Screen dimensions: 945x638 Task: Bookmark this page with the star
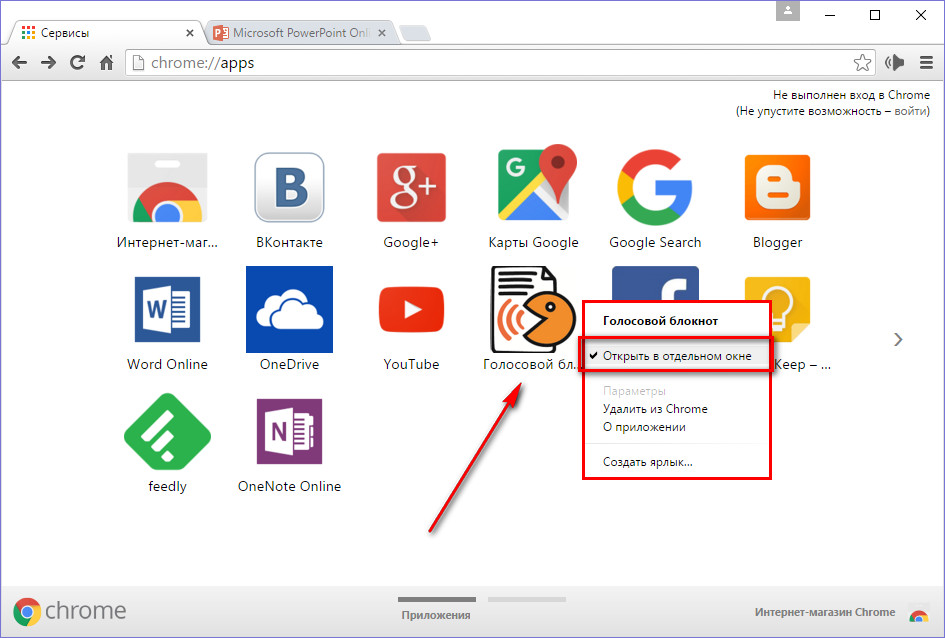tap(862, 63)
